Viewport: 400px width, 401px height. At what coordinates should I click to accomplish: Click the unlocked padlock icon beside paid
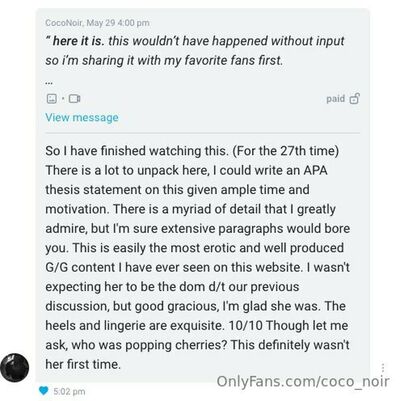click(x=354, y=99)
